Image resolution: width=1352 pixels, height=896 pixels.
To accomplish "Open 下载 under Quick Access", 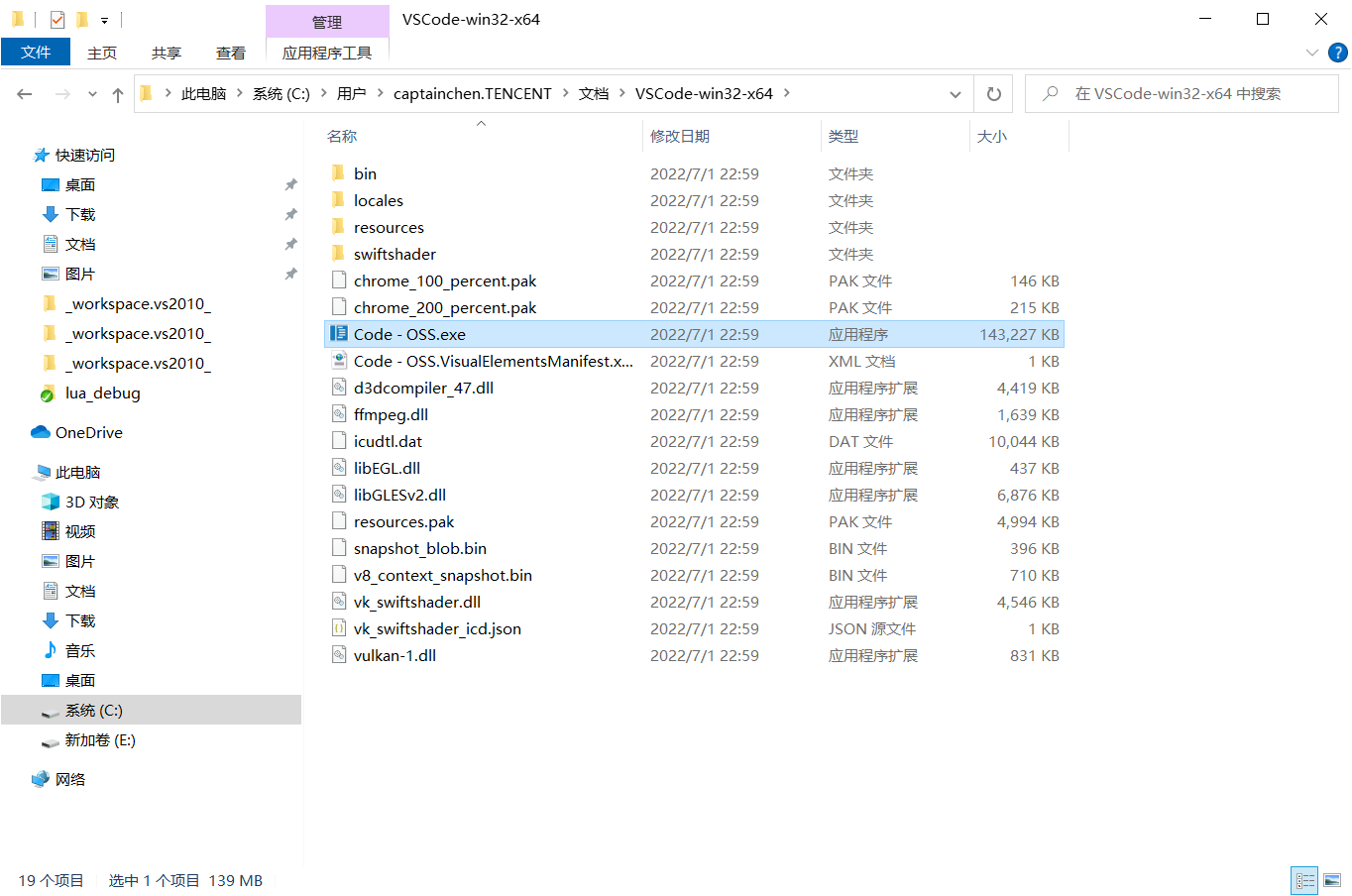I will [80, 214].
